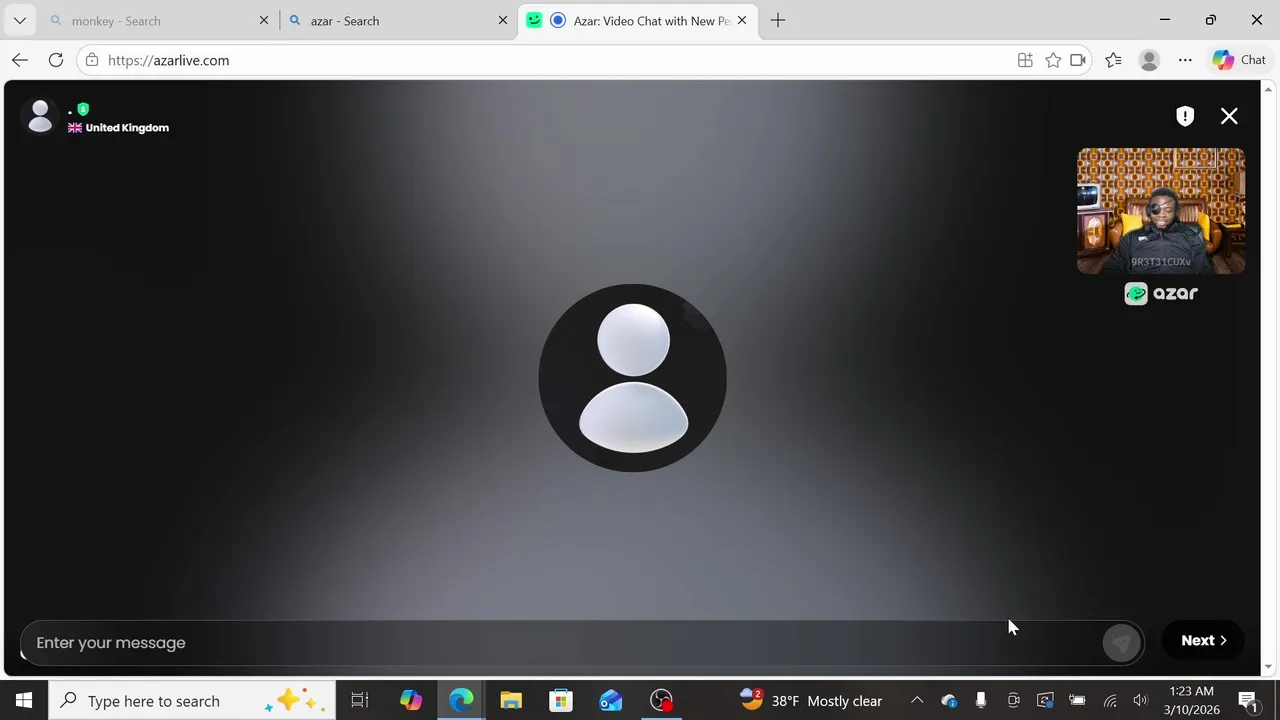Launch Copilot from the taskbar

pyautogui.click(x=411, y=701)
